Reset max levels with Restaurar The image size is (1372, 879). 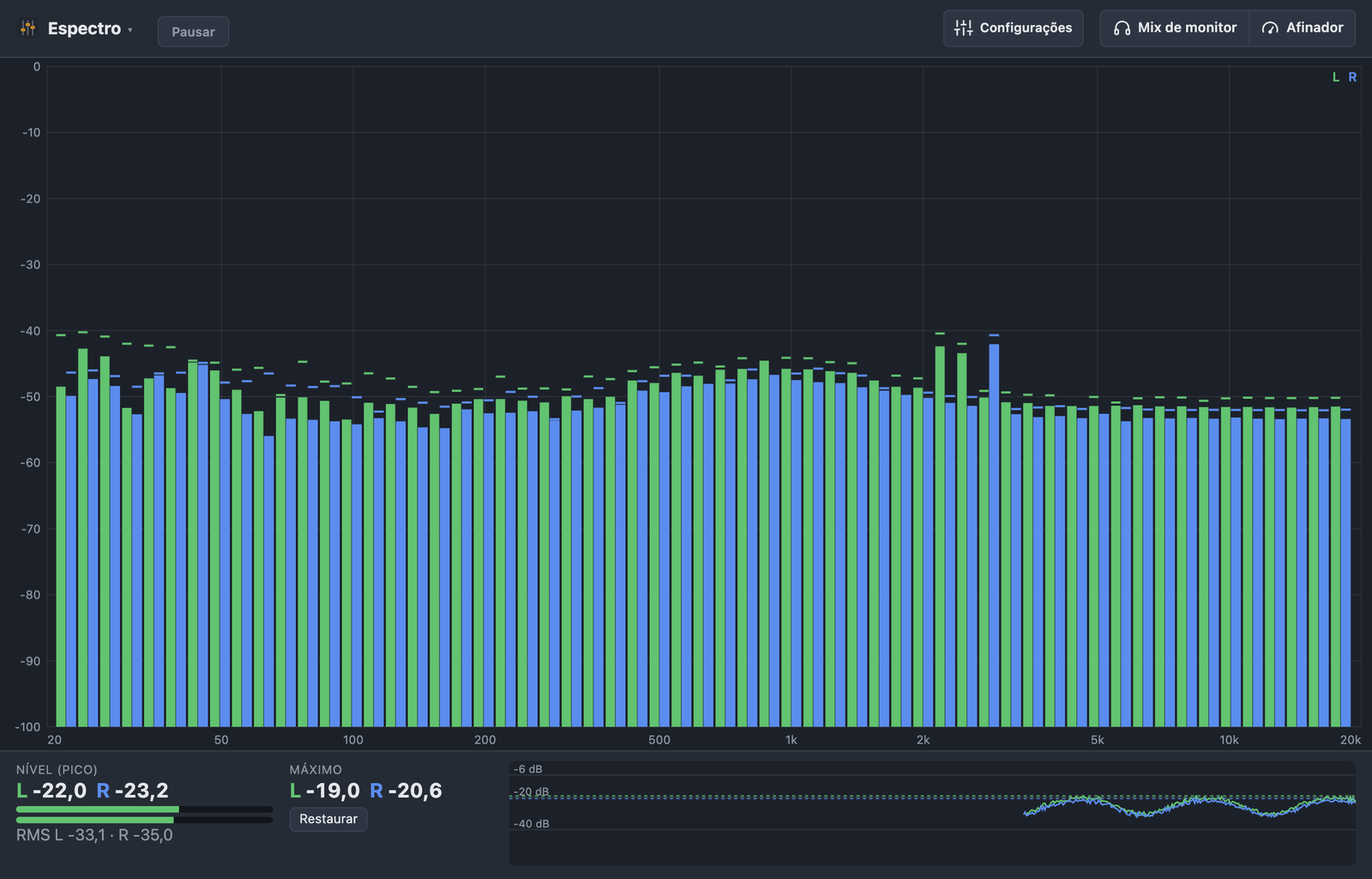point(328,819)
